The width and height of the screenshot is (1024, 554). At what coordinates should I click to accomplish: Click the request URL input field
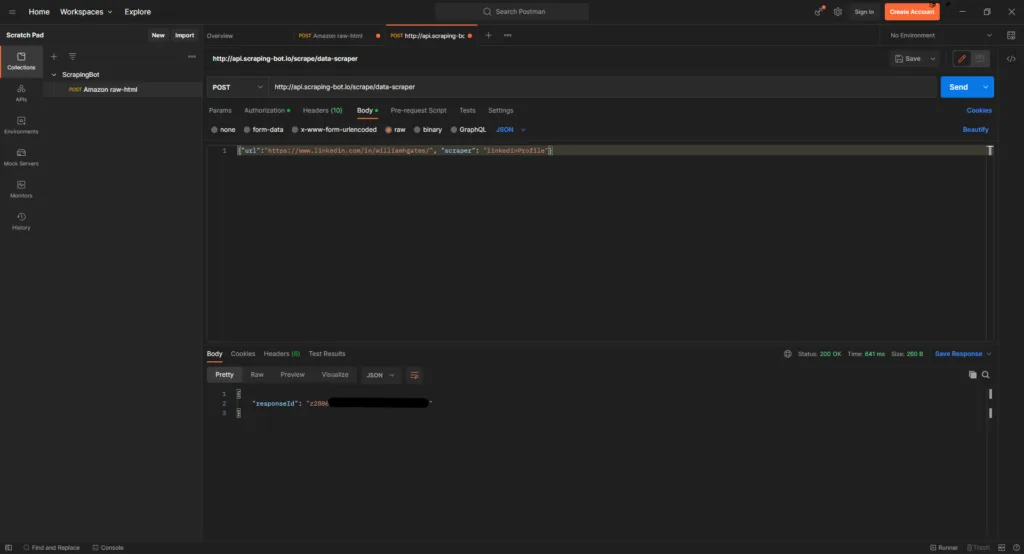point(600,87)
